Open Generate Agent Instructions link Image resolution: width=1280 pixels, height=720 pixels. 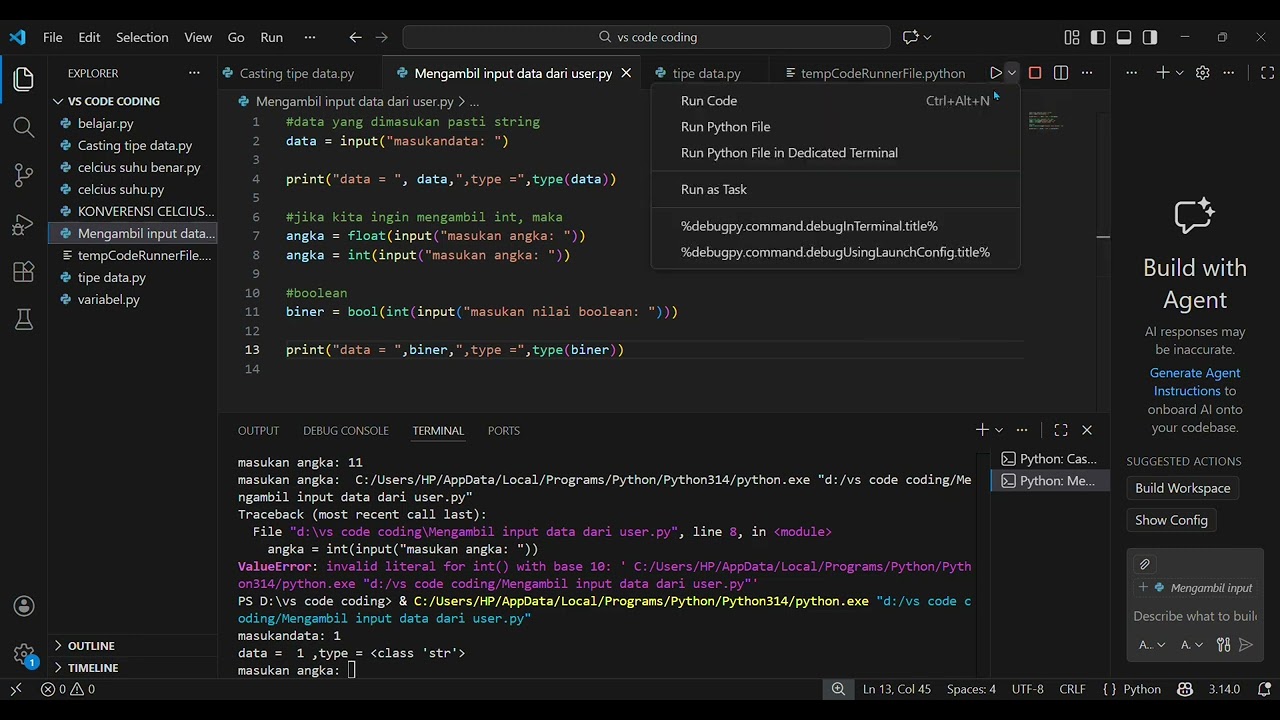(1193, 382)
